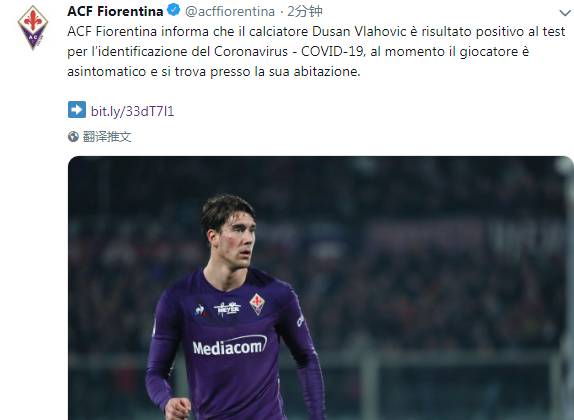Click the word asintomatico in tweet text
Viewport: 574px width, 420px height.
pyautogui.click(x=107, y=71)
